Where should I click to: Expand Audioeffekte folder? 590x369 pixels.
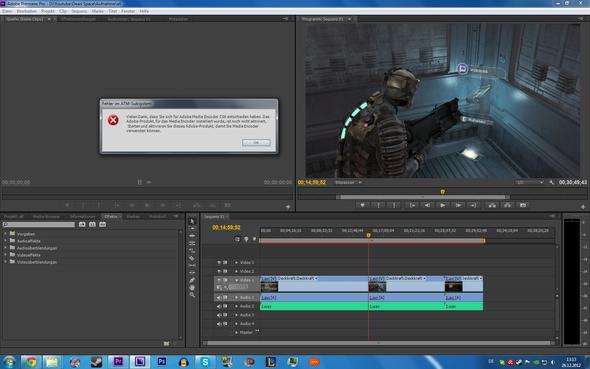[x=5, y=241]
